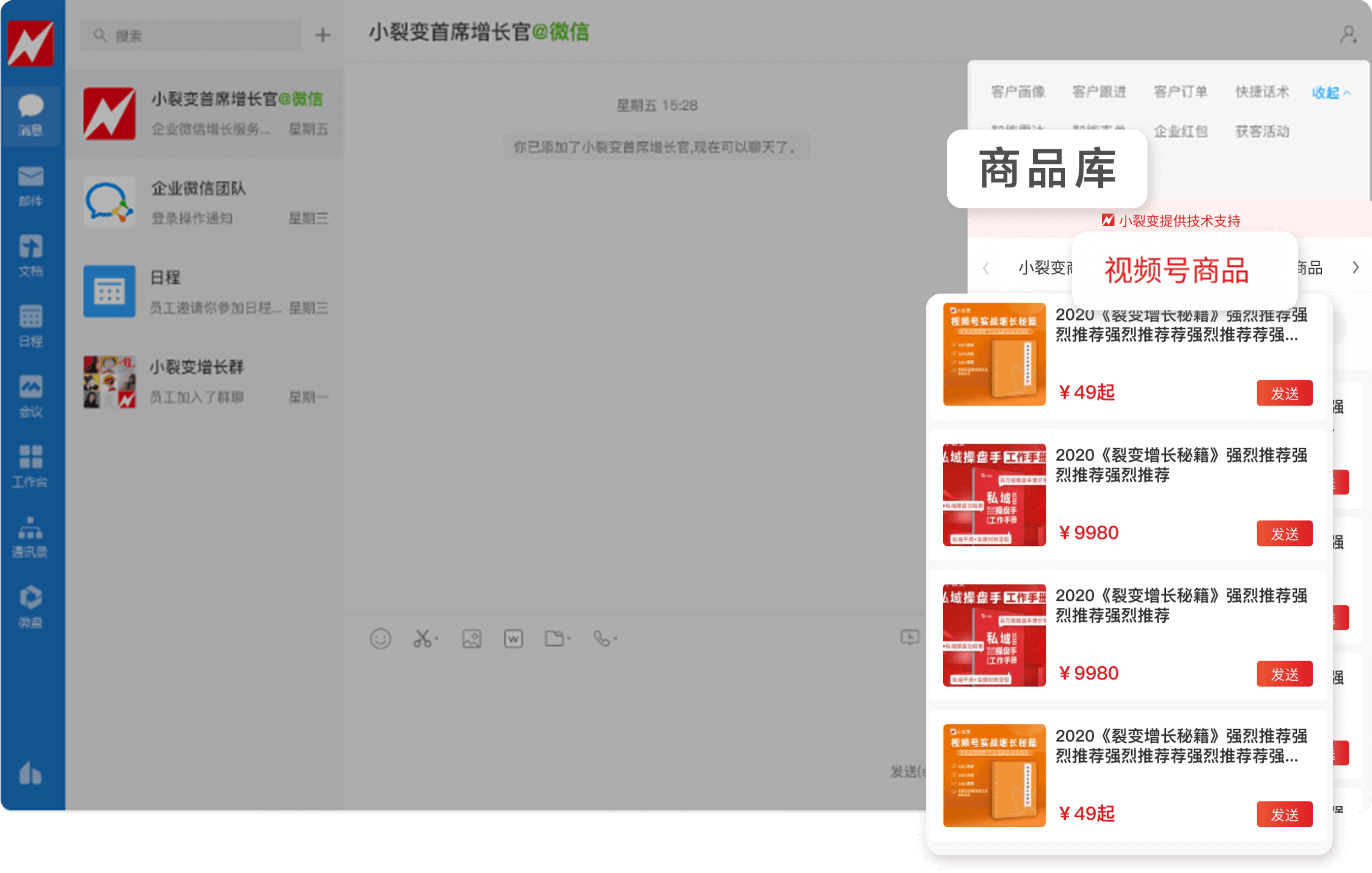
Task: Click the company logo avatar at top of sidebar
Action: coord(31,43)
